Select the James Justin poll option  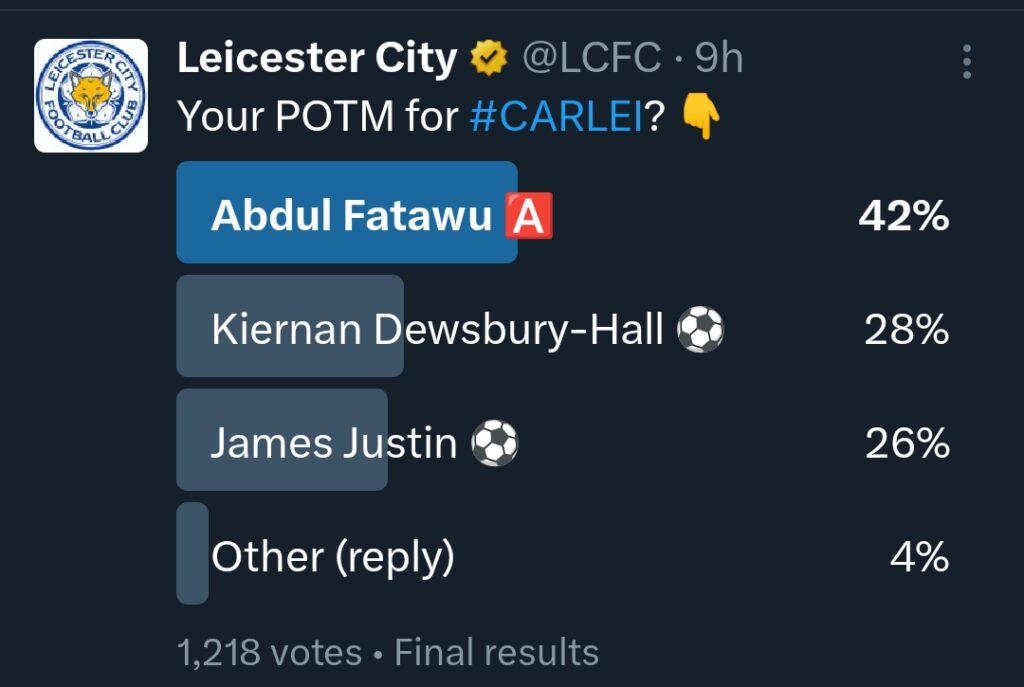pos(333,441)
